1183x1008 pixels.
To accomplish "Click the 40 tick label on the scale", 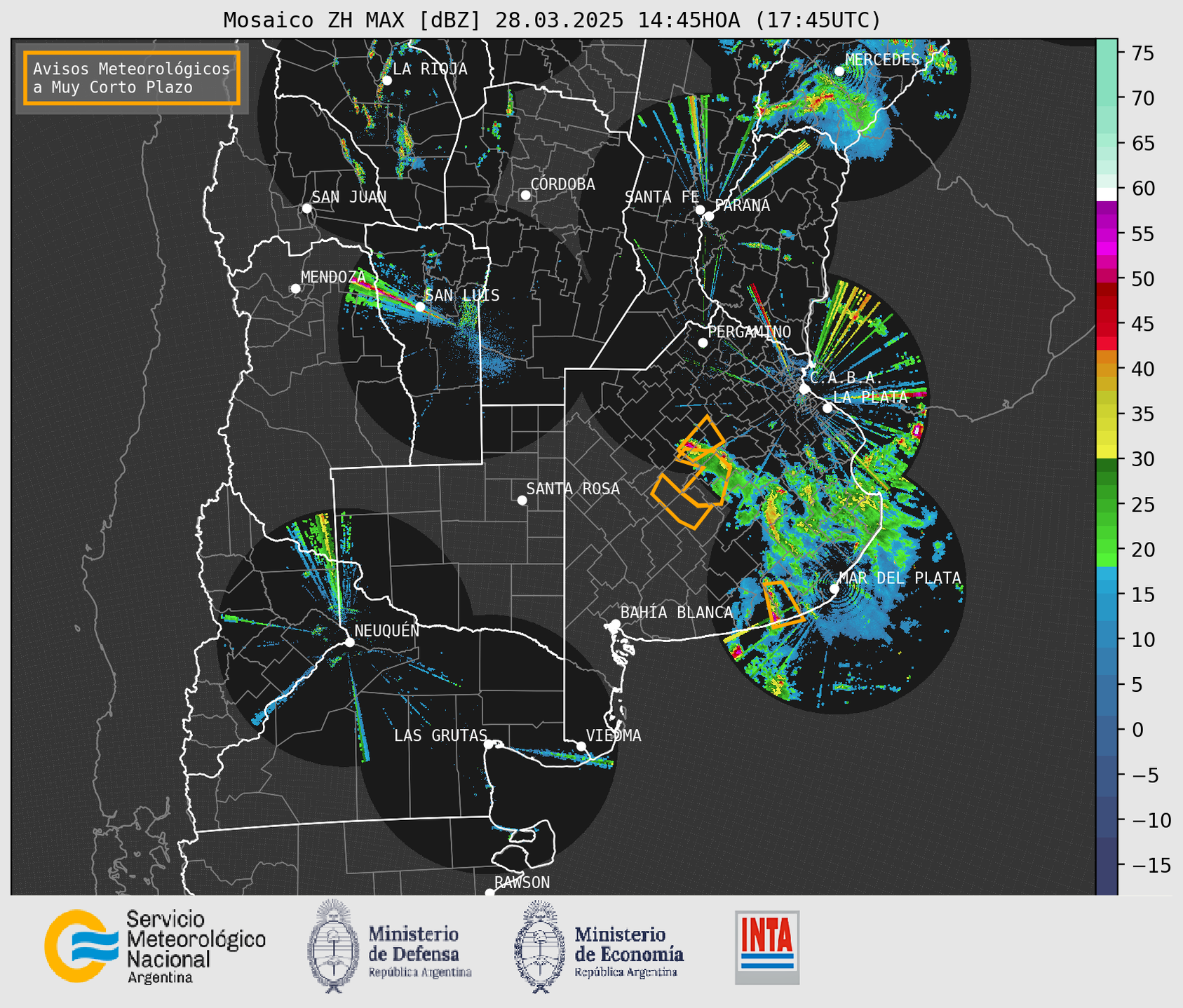I will click(1142, 369).
